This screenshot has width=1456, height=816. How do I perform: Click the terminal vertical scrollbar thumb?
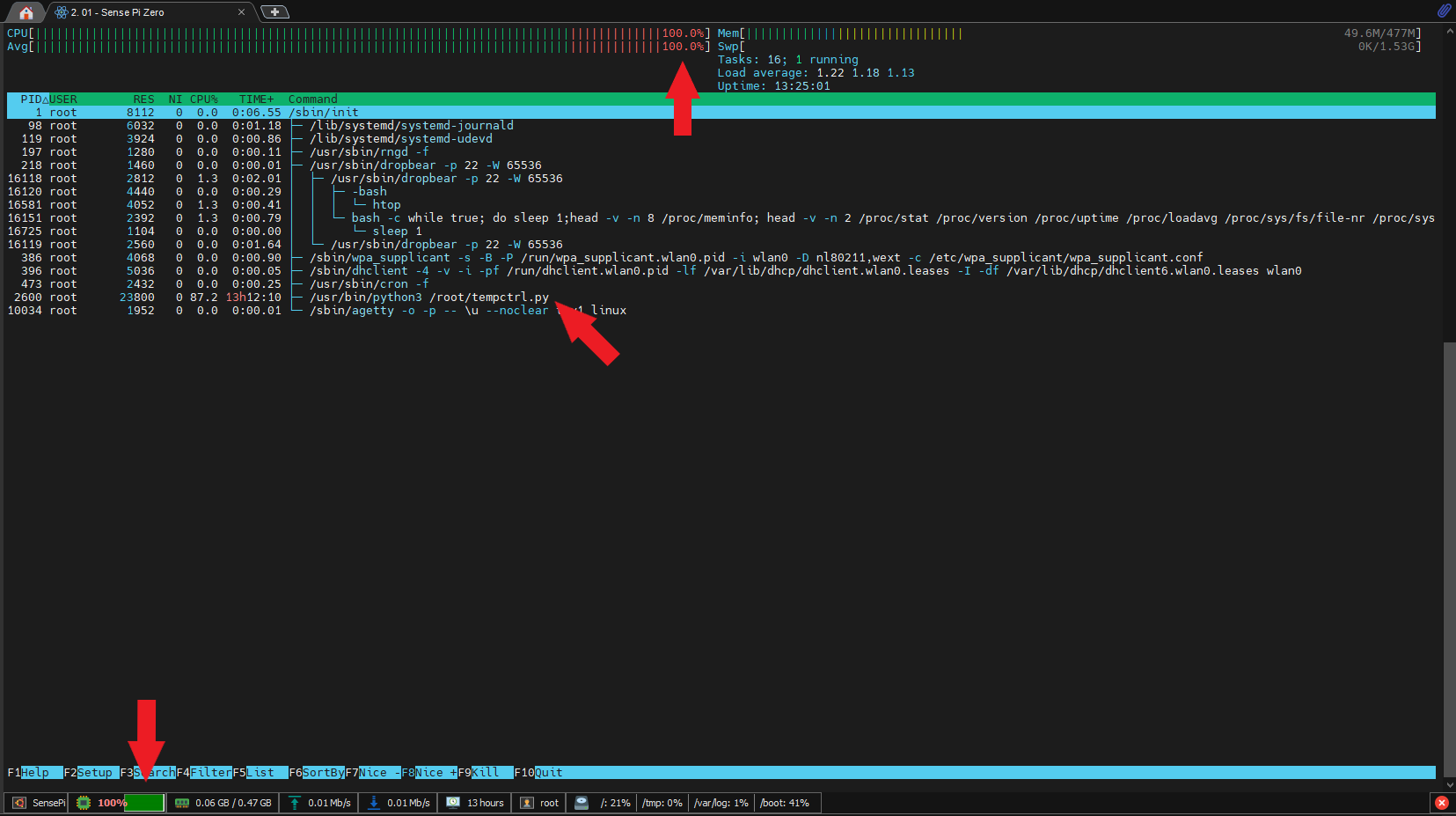[x=1449, y=559]
